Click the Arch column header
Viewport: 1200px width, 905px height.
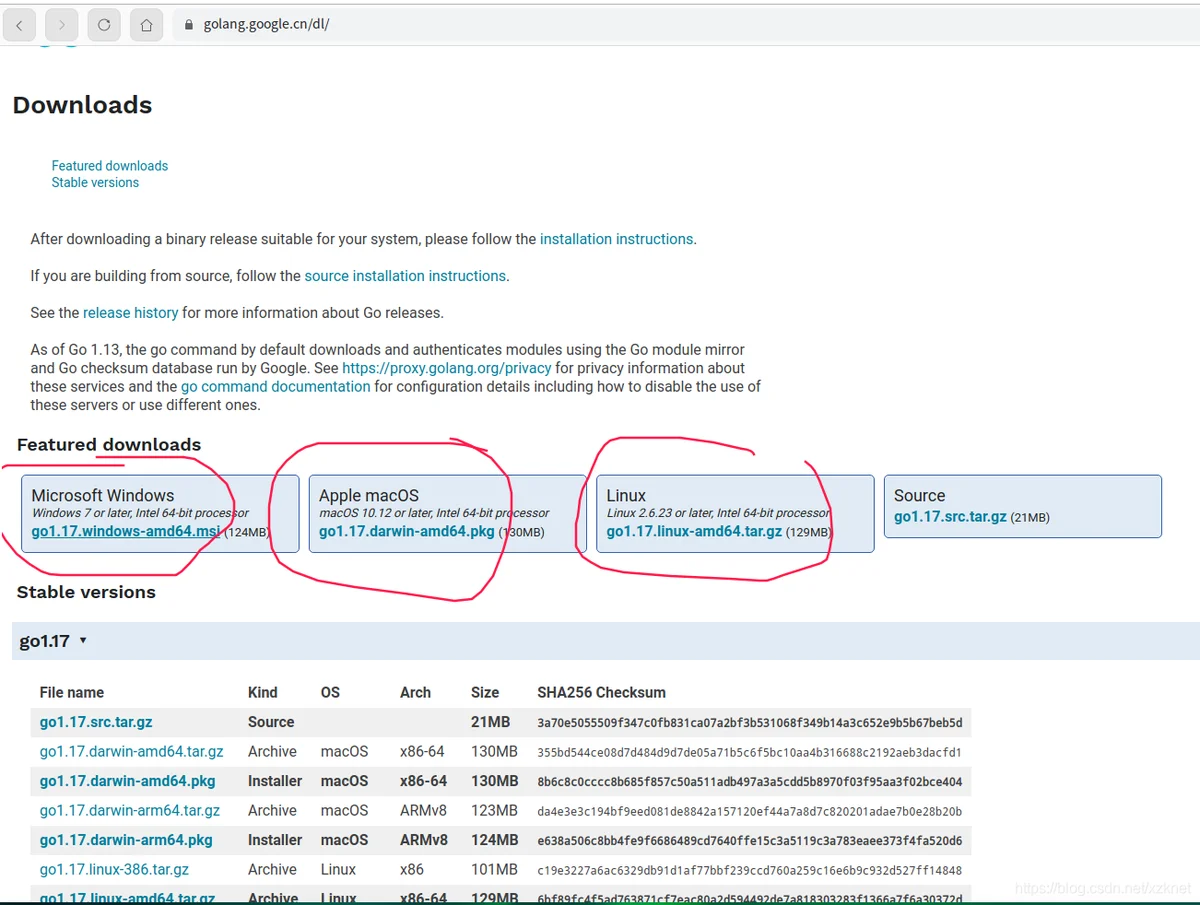point(415,693)
